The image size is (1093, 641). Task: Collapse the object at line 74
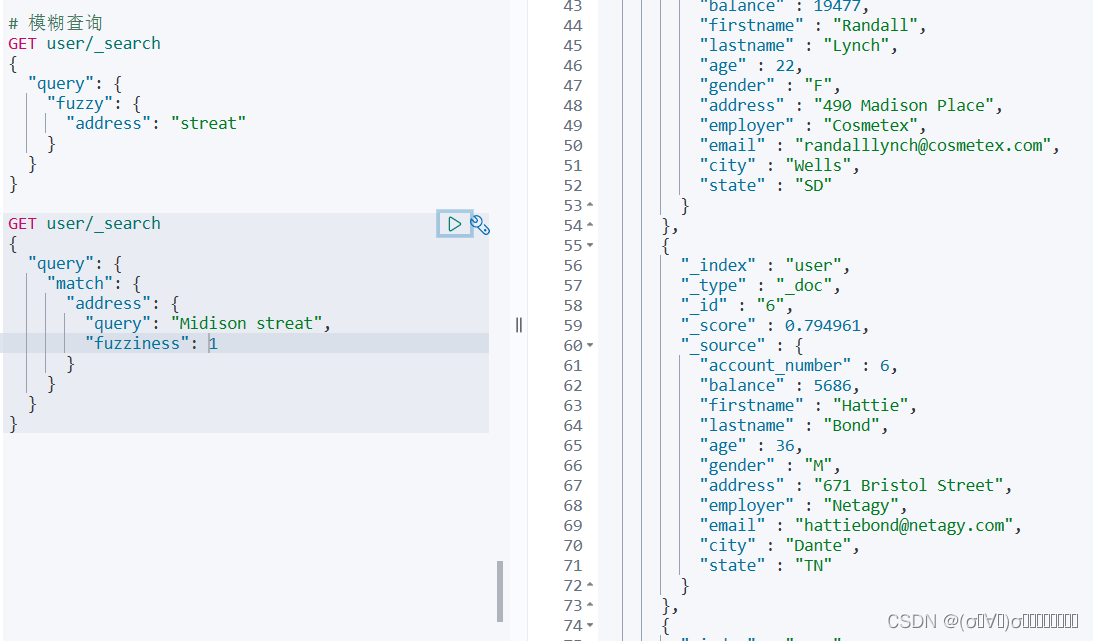[590, 626]
